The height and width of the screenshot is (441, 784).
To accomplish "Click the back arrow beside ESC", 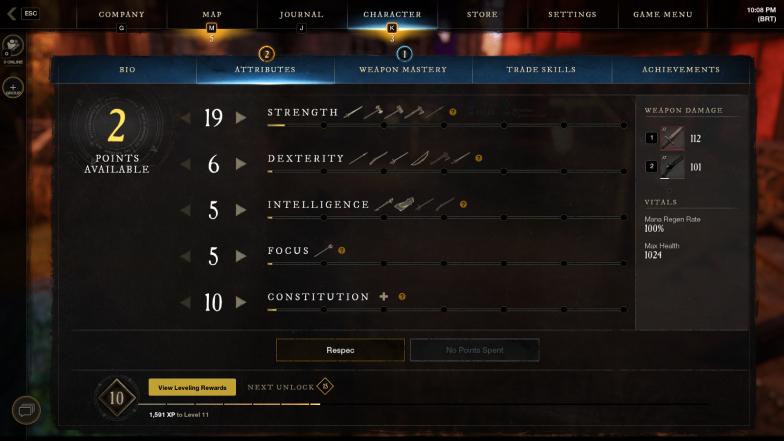I will 12,14.
